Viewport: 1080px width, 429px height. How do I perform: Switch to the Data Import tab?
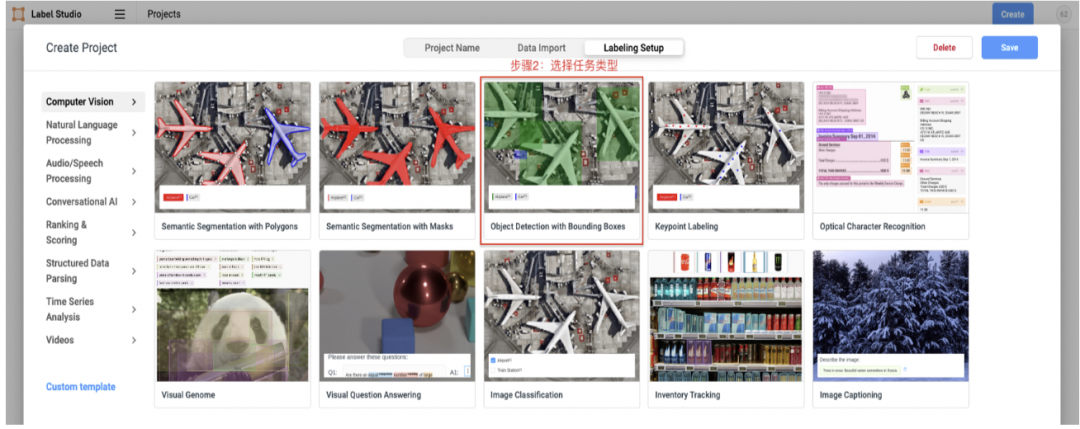click(x=541, y=48)
